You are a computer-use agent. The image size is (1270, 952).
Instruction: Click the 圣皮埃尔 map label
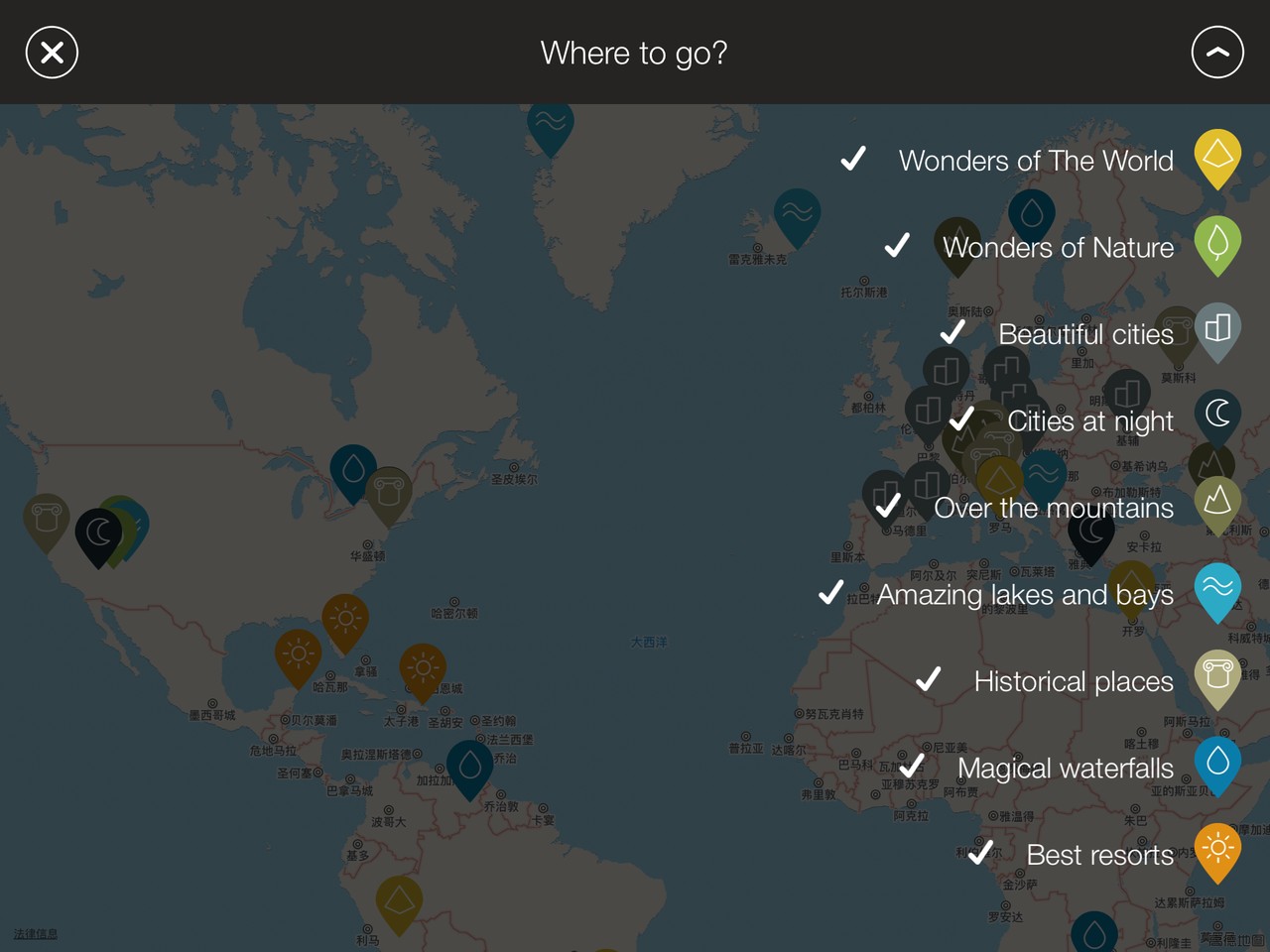tap(514, 479)
